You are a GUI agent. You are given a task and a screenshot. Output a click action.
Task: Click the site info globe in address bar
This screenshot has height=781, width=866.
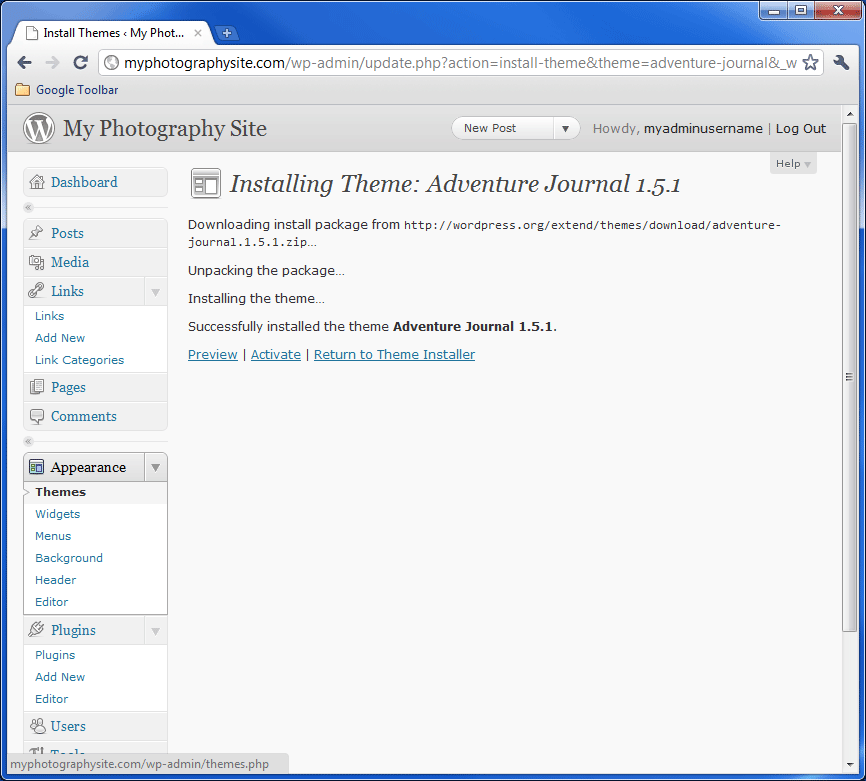[x=112, y=62]
